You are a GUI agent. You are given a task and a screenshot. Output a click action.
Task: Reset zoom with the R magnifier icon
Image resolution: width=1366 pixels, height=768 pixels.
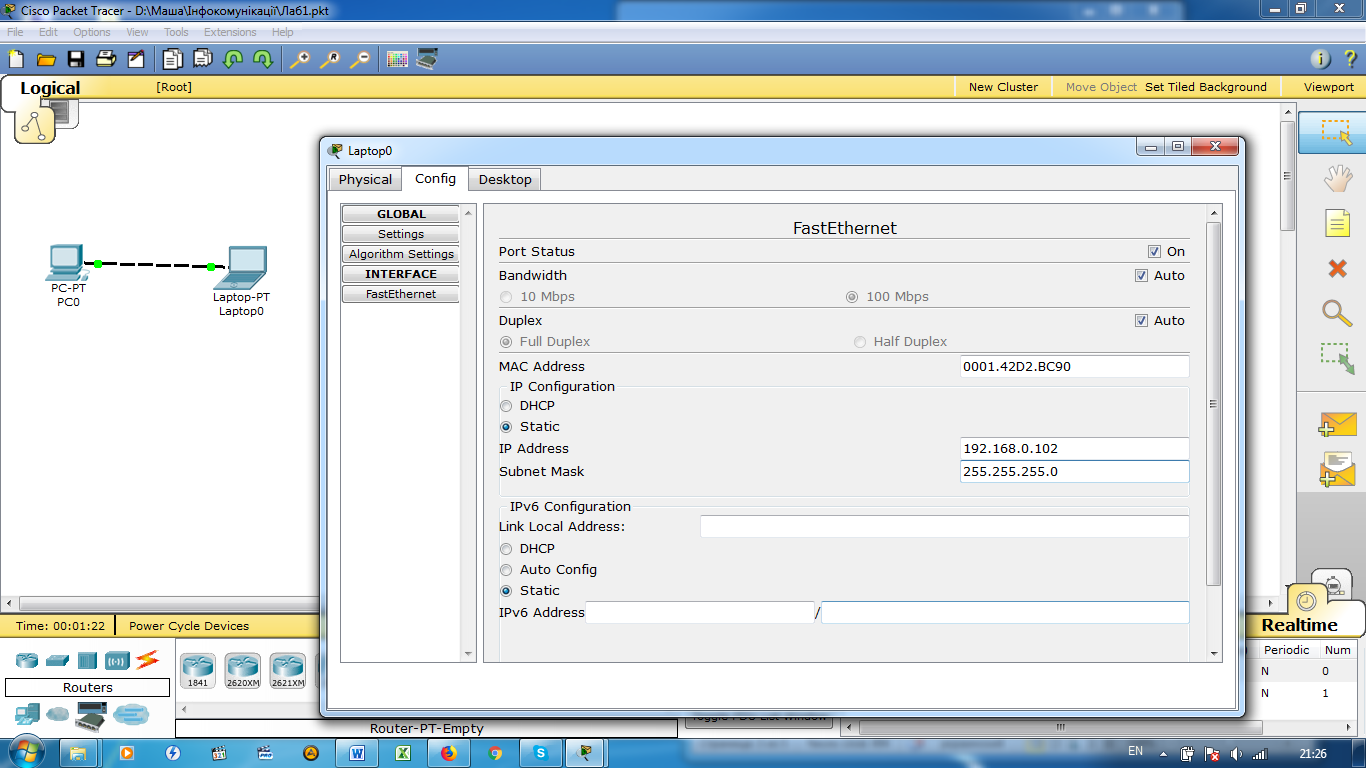click(329, 59)
